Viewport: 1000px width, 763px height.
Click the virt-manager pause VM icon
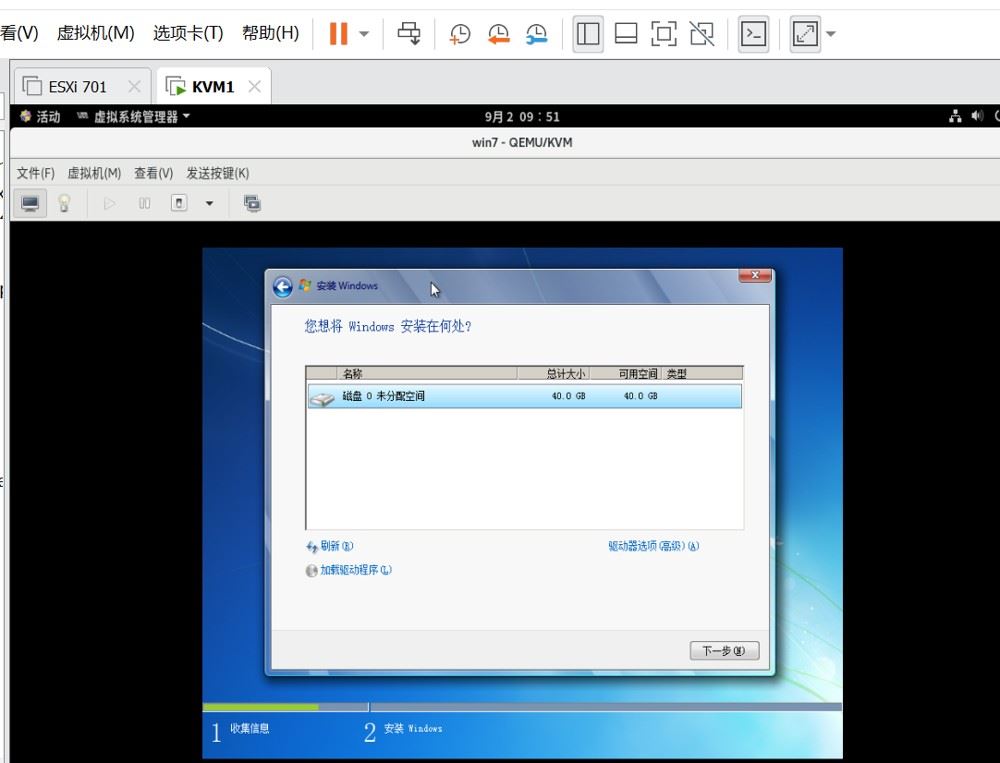pos(145,204)
